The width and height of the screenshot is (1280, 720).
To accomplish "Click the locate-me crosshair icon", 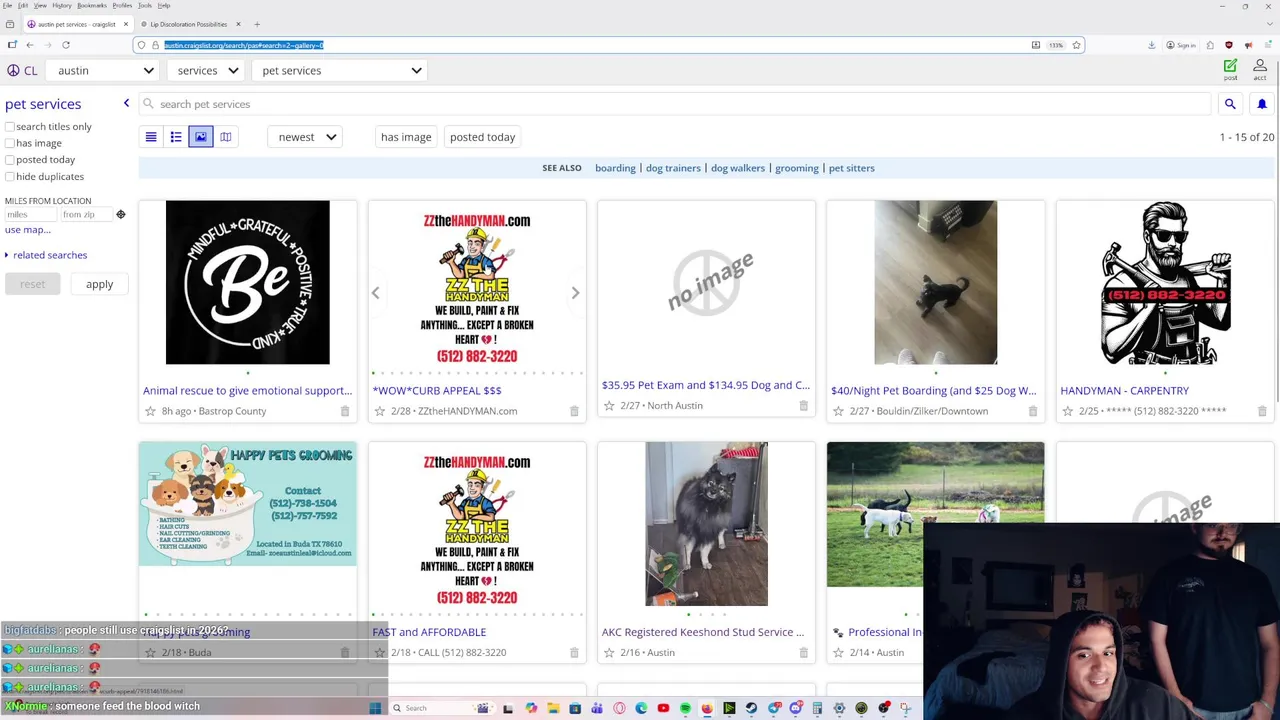I will tap(121, 214).
